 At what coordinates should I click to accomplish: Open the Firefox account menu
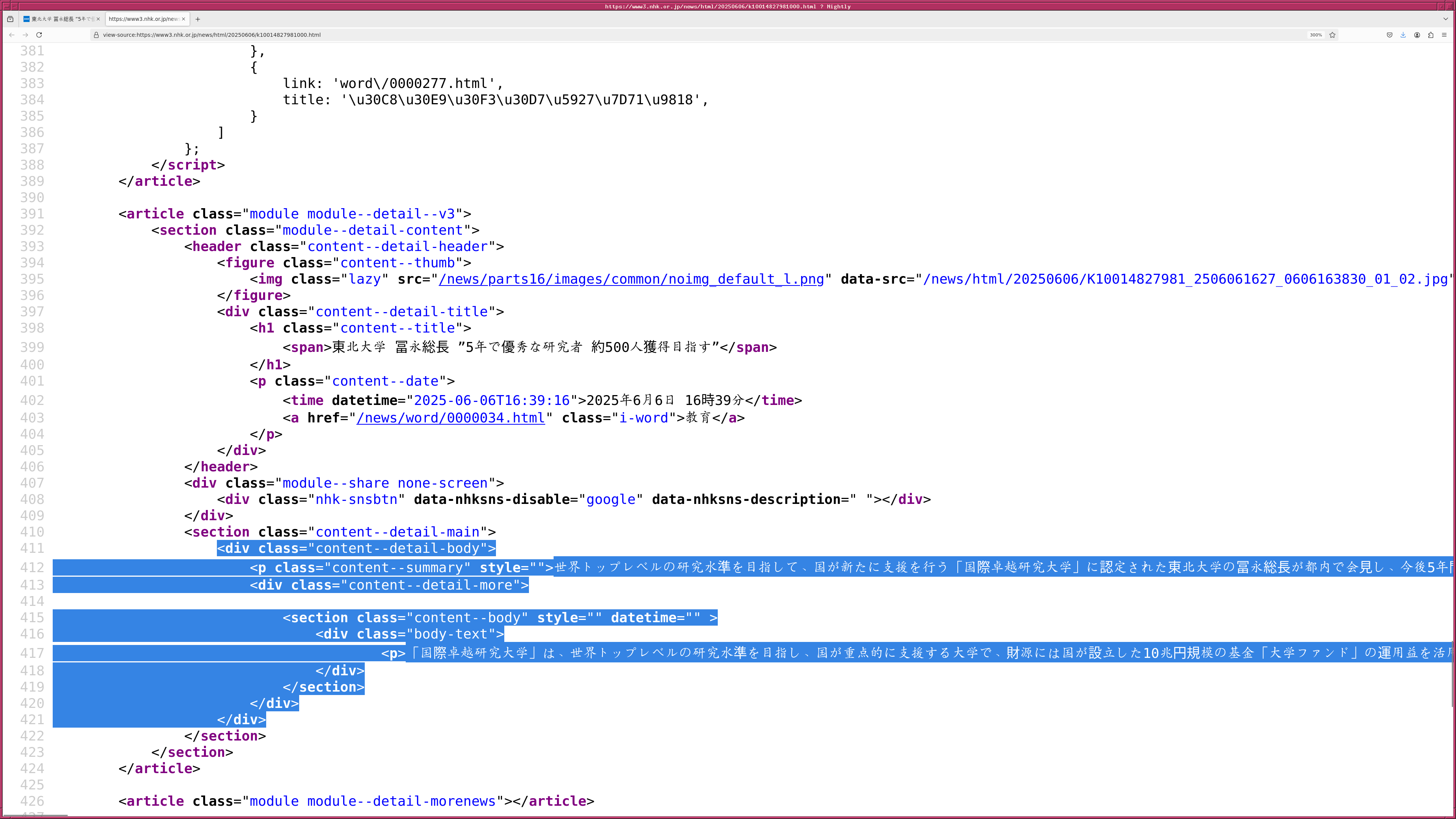click(x=1417, y=35)
